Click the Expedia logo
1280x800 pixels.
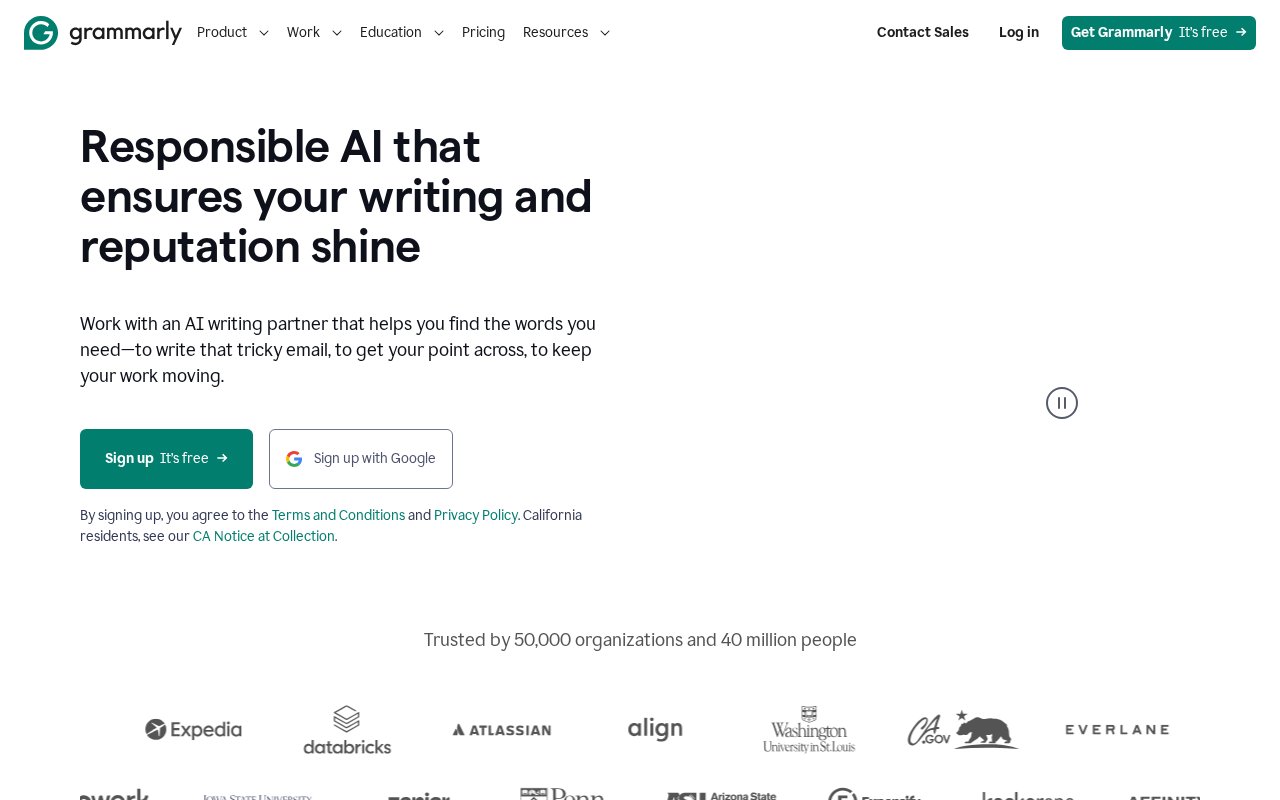click(193, 730)
